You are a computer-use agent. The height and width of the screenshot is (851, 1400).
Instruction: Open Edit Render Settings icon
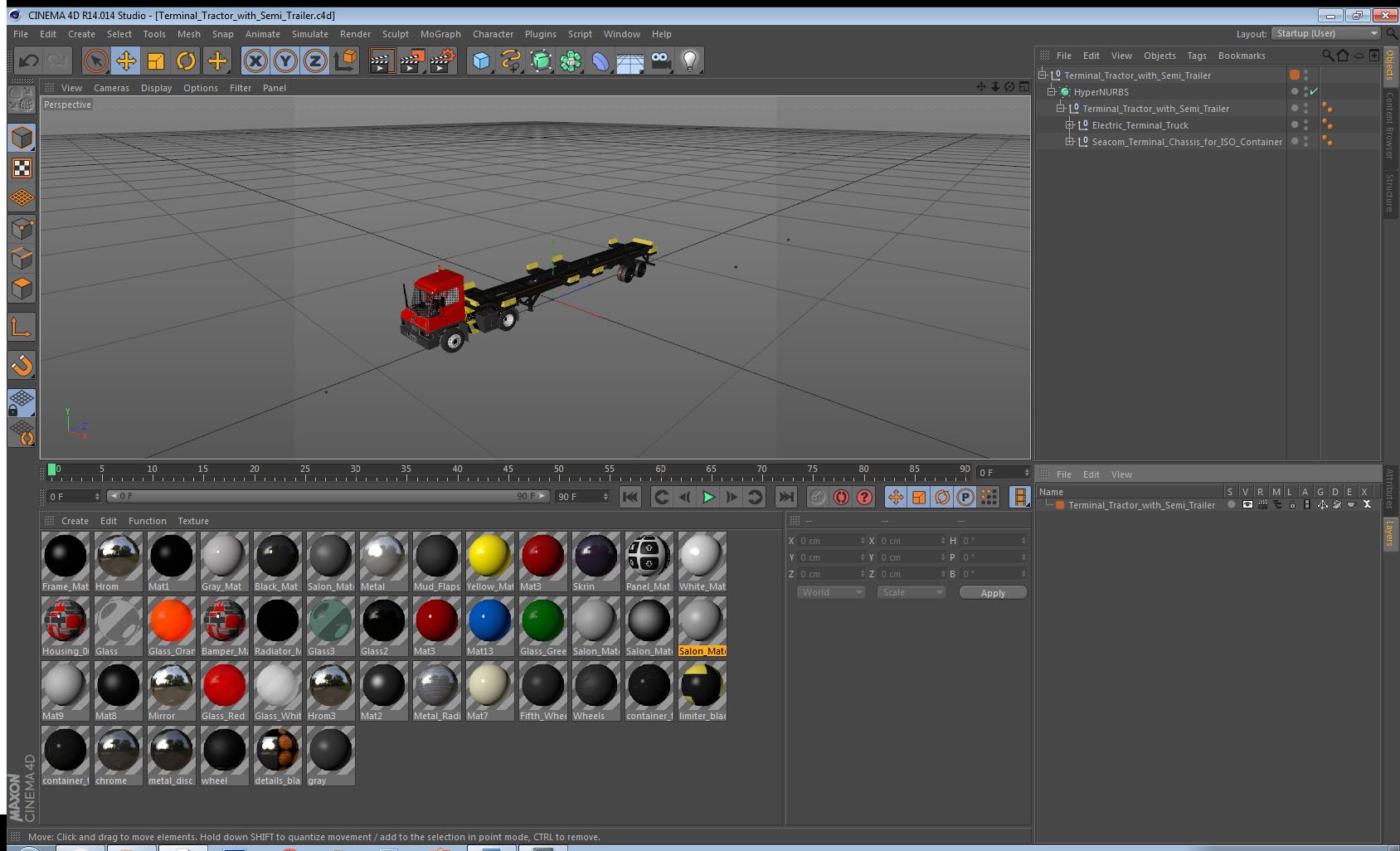point(442,61)
